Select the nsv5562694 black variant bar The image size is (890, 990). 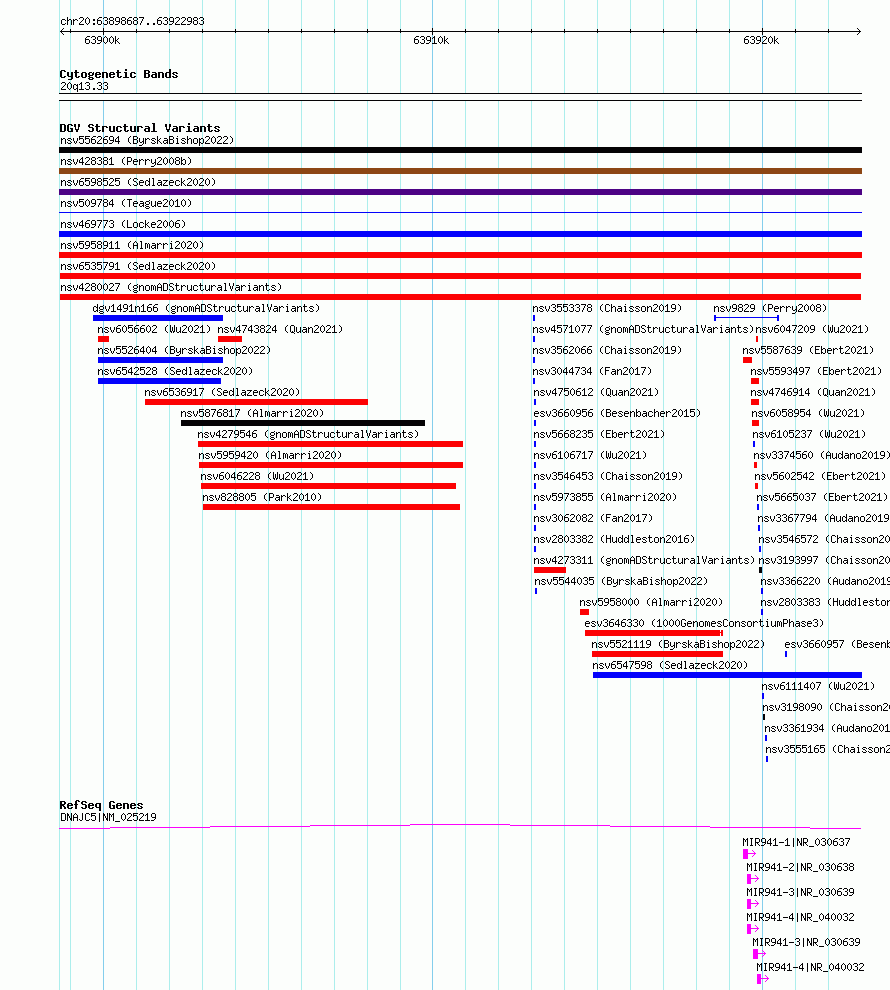pos(460,150)
